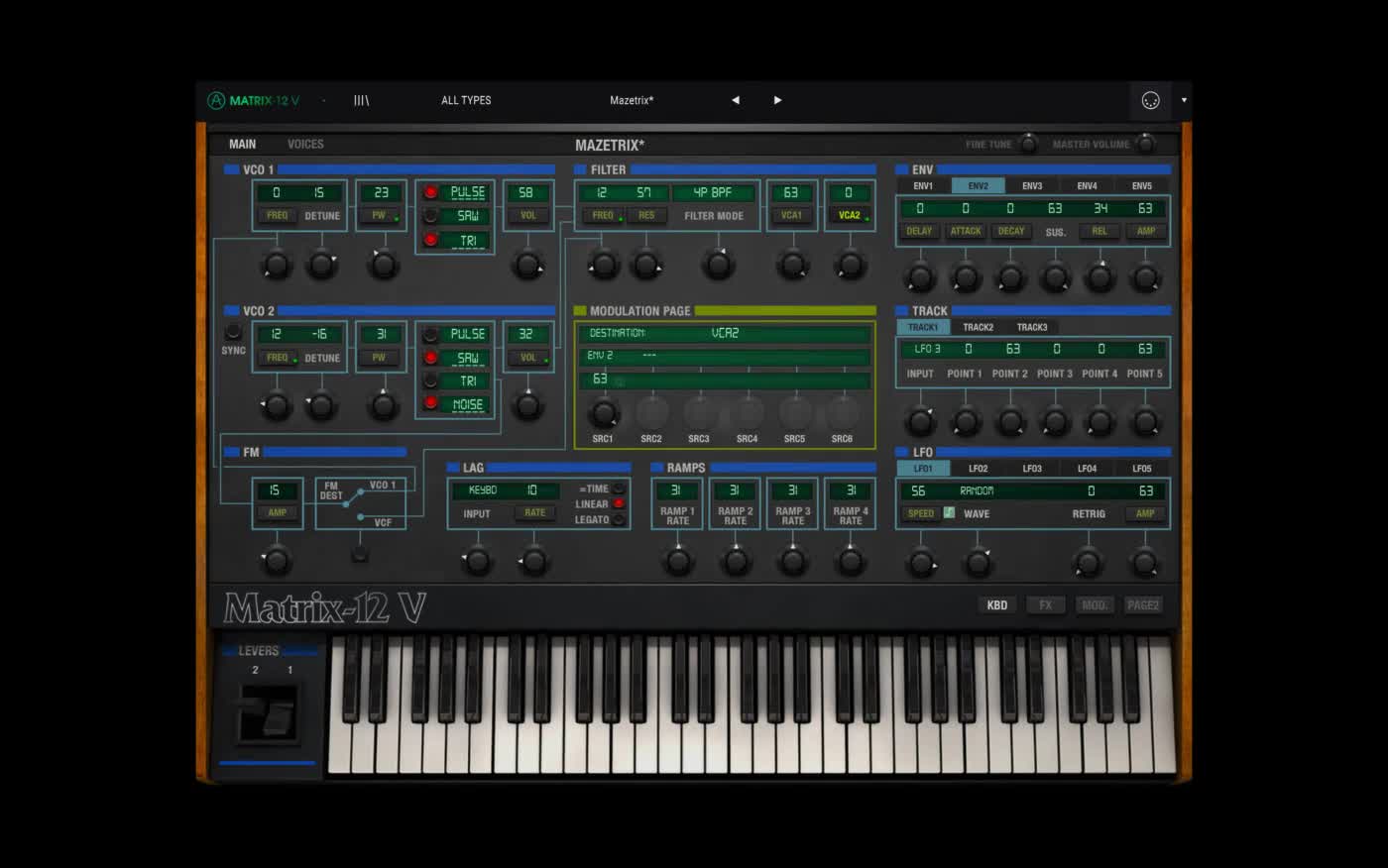Open the LAG KEYBD input selector

click(x=483, y=490)
